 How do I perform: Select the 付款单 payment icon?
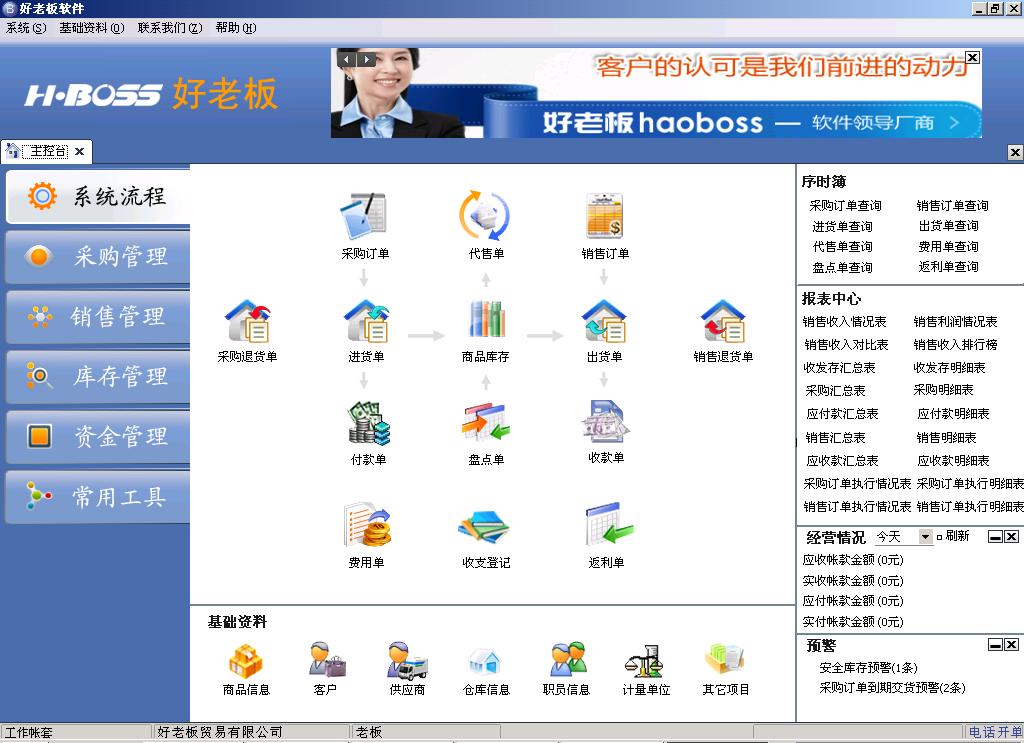[x=367, y=424]
